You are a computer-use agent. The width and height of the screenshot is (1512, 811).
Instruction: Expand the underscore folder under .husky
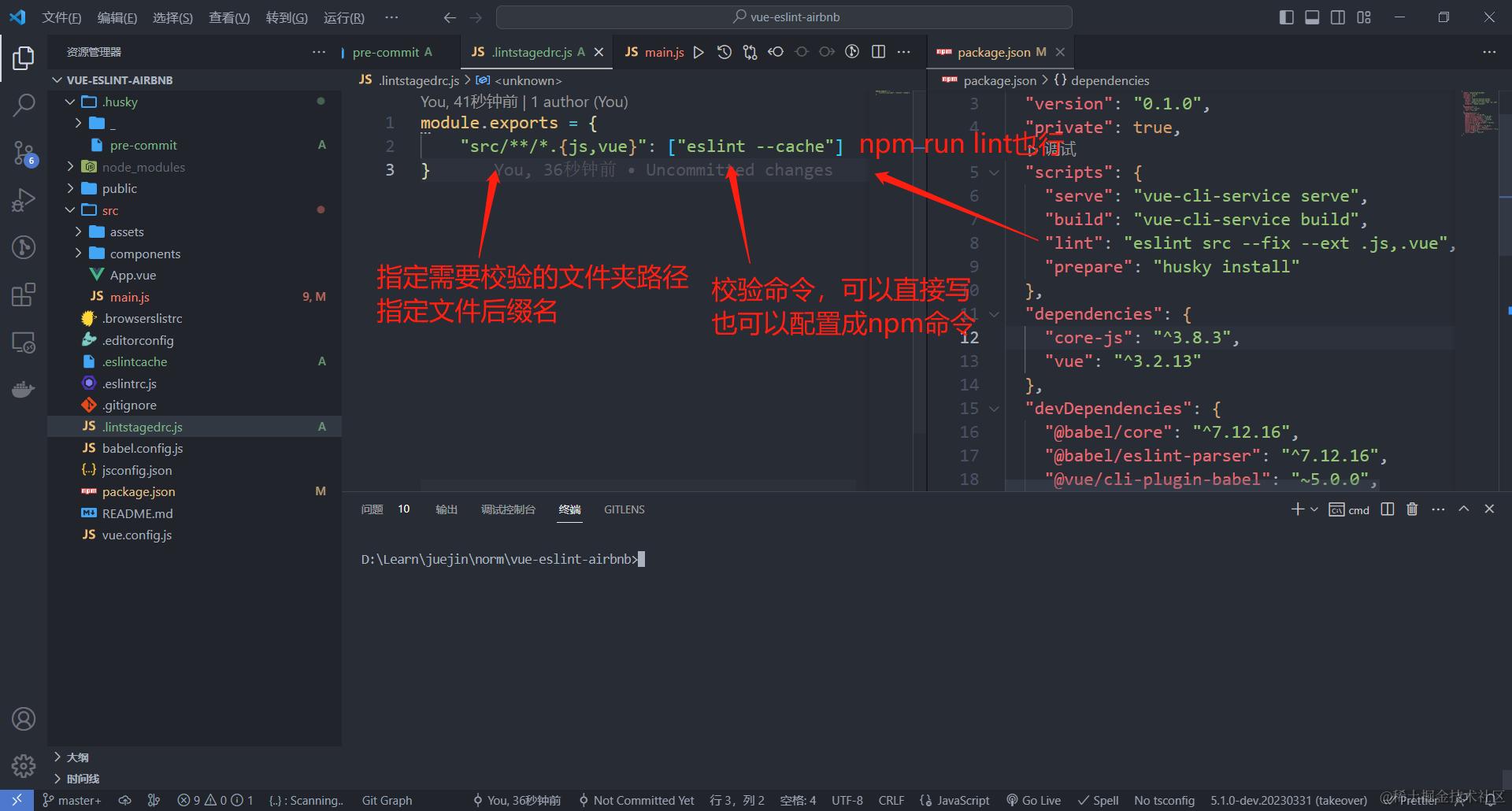tap(78, 124)
